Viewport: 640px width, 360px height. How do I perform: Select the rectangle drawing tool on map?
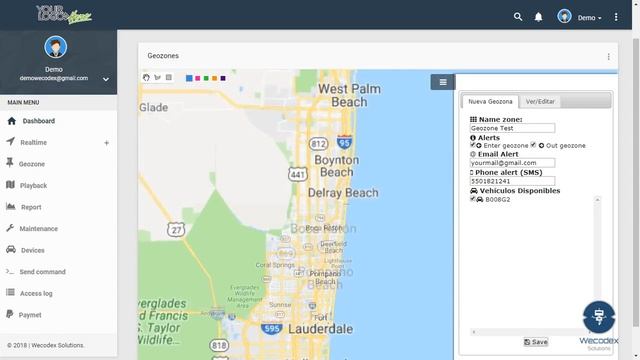point(169,77)
